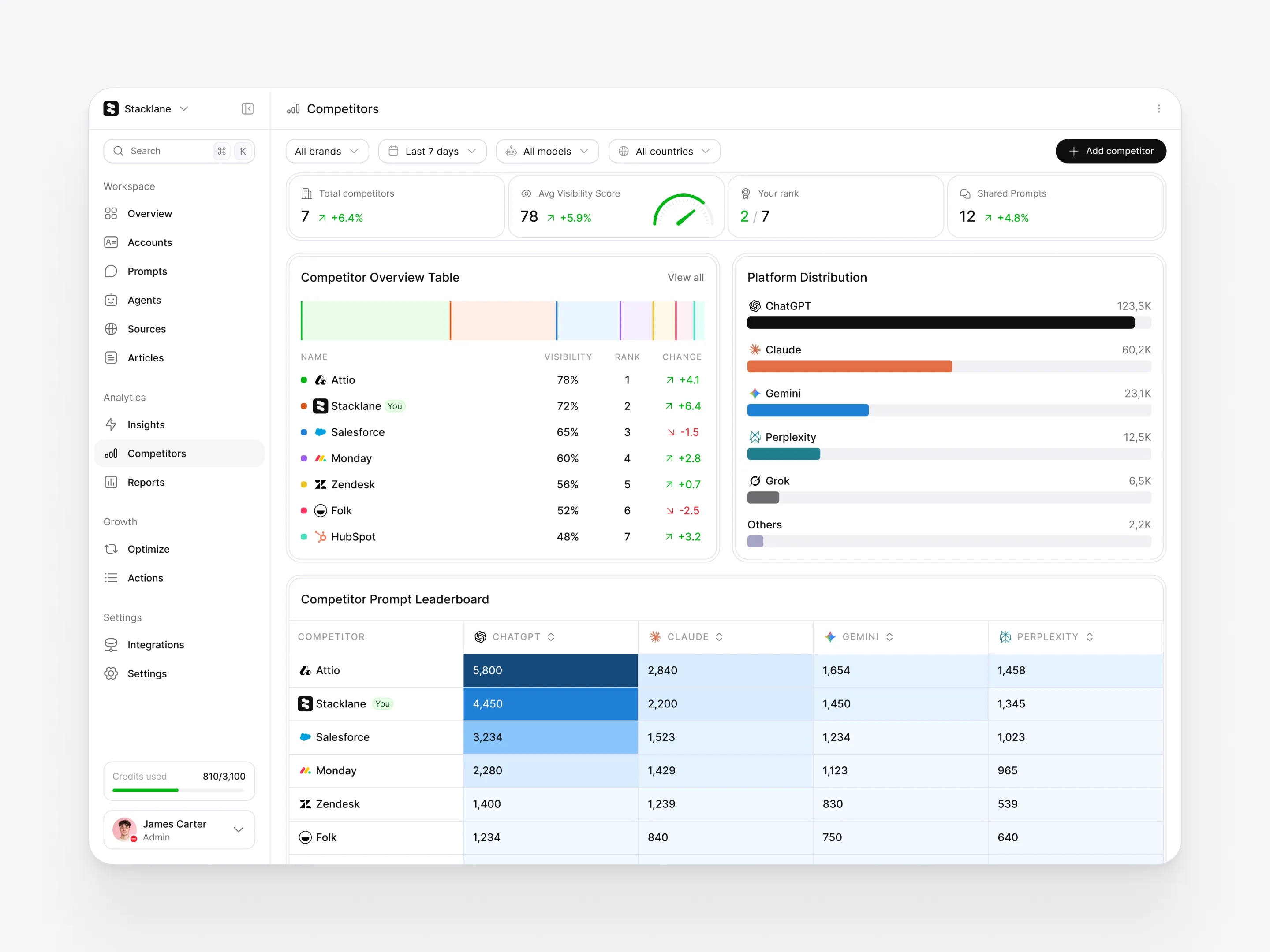The image size is (1270, 952).
Task: Click the Grok logo in Platform Distribution
Action: [755, 481]
